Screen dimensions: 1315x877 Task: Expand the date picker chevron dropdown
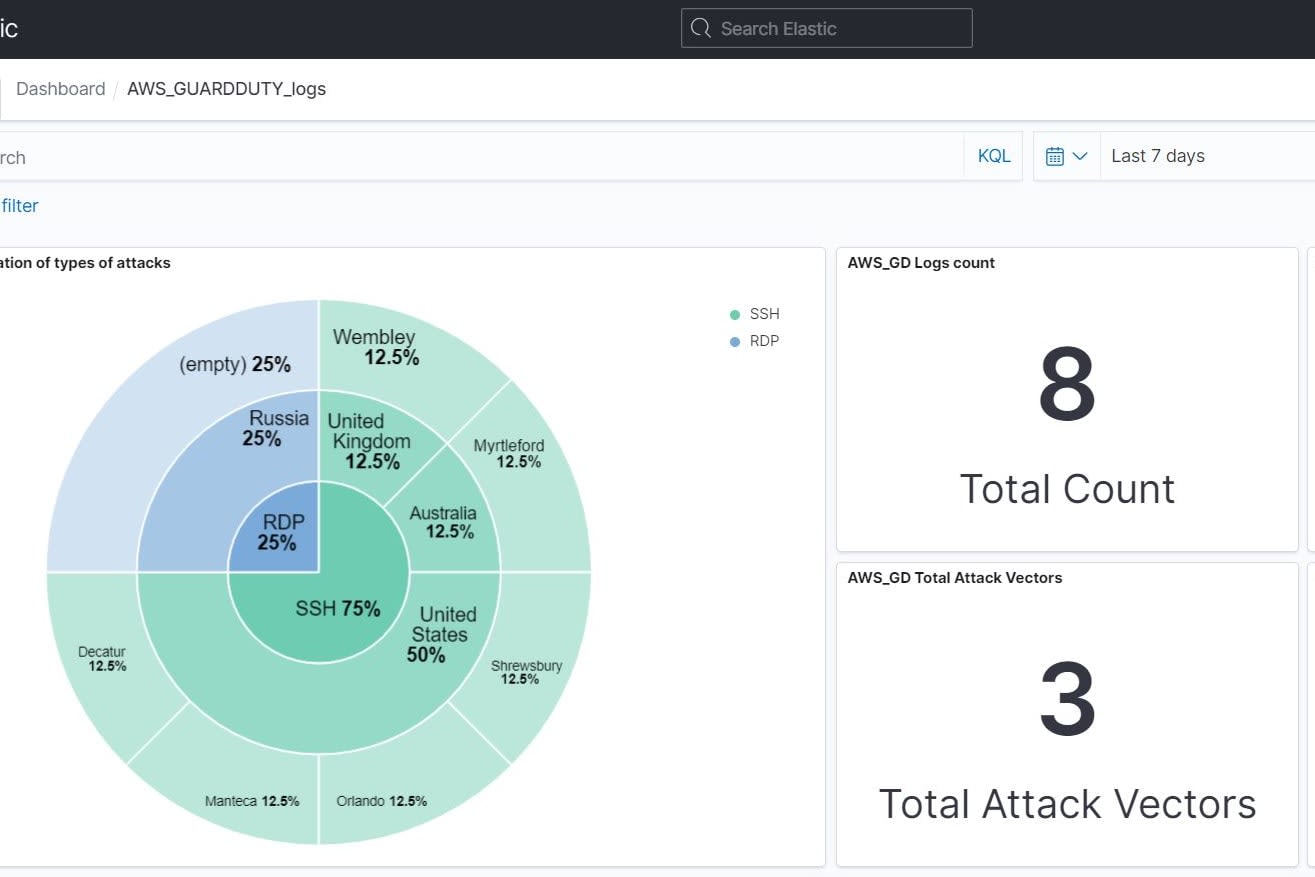tap(1080, 156)
